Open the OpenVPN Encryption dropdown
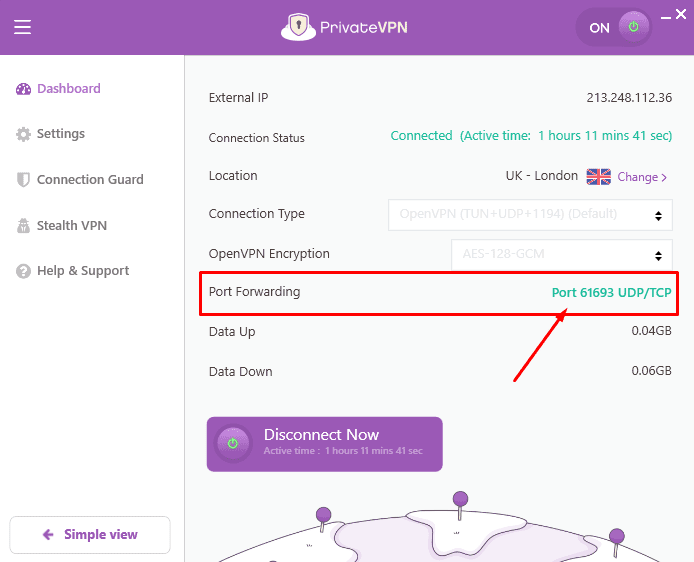The image size is (694, 562). click(562, 255)
